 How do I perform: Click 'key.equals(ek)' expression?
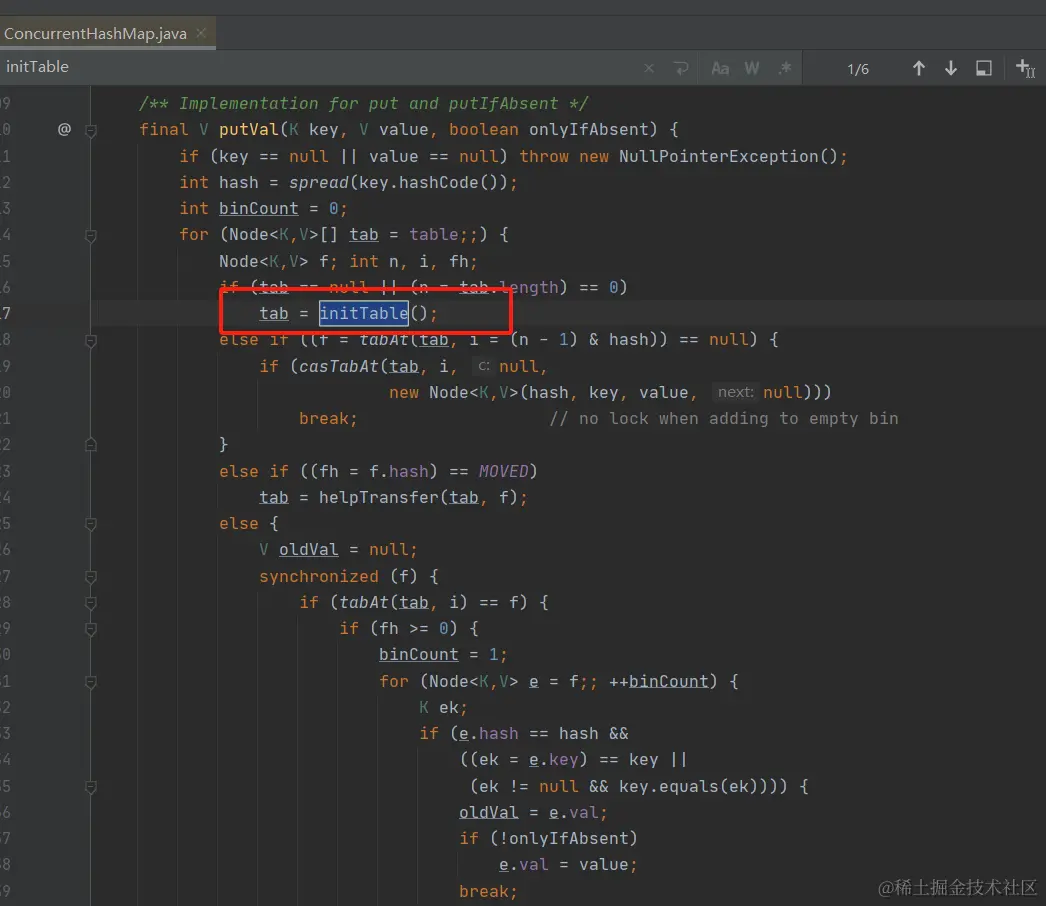688,786
